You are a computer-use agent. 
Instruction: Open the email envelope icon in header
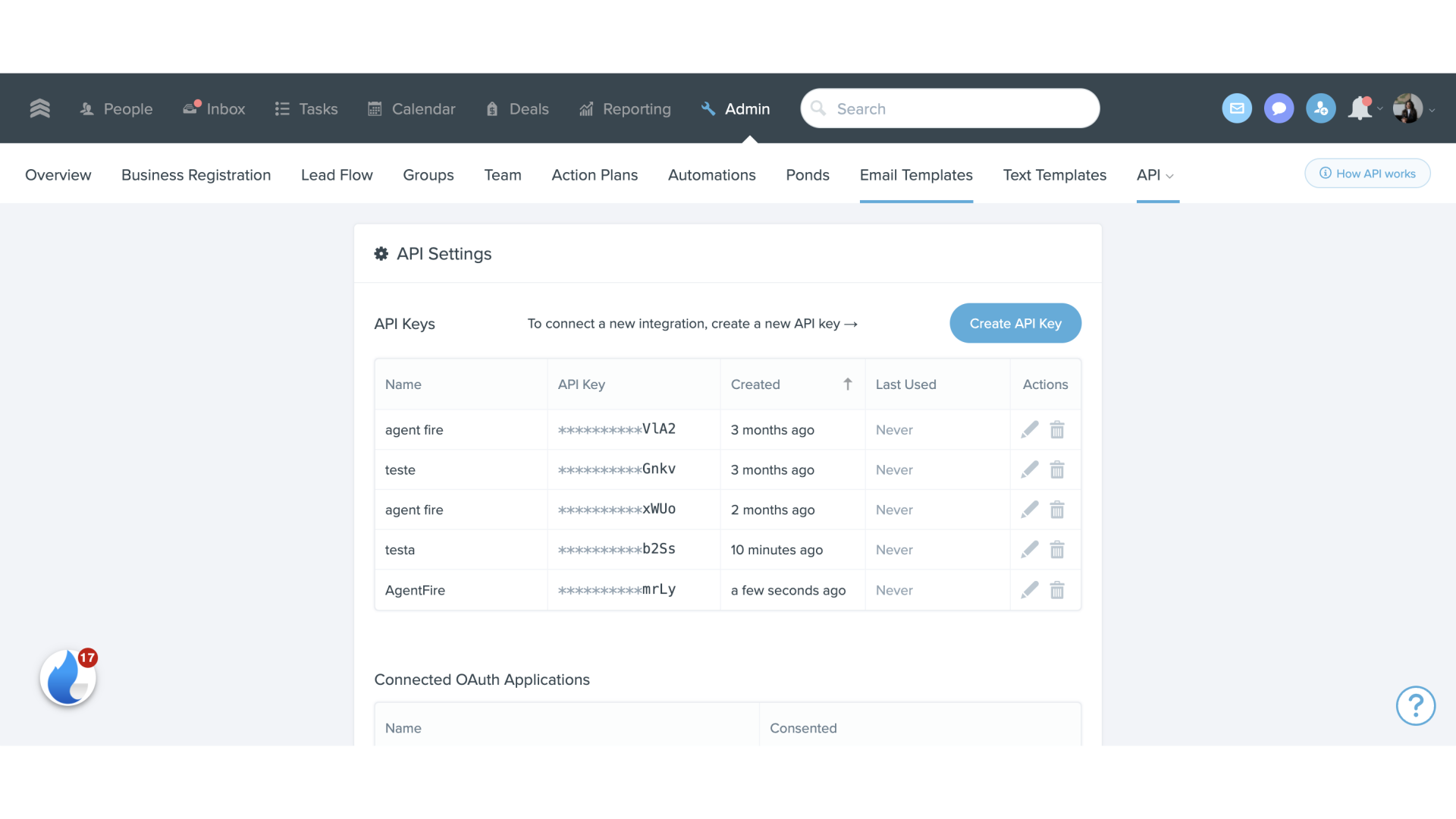click(x=1237, y=108)
